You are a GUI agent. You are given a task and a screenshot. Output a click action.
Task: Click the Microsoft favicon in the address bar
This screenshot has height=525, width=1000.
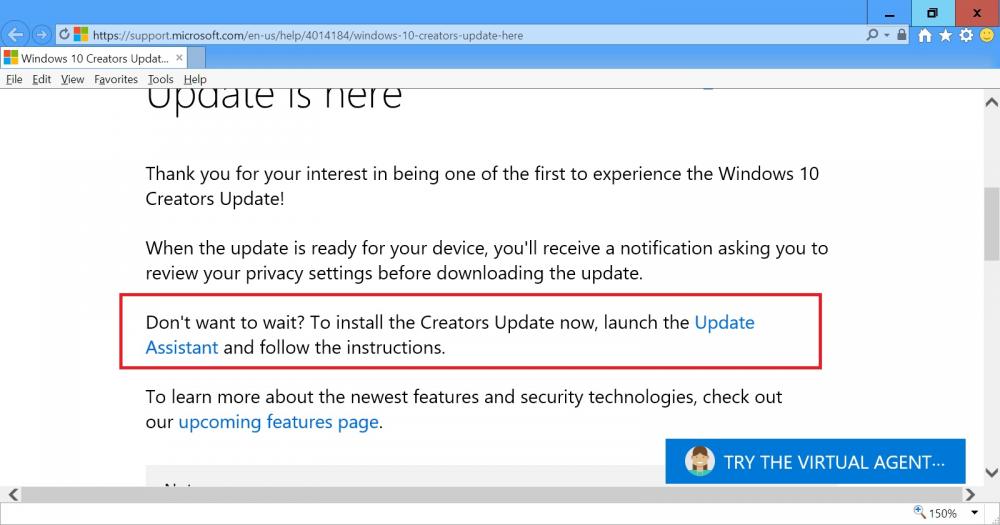[x=81, y=34]
